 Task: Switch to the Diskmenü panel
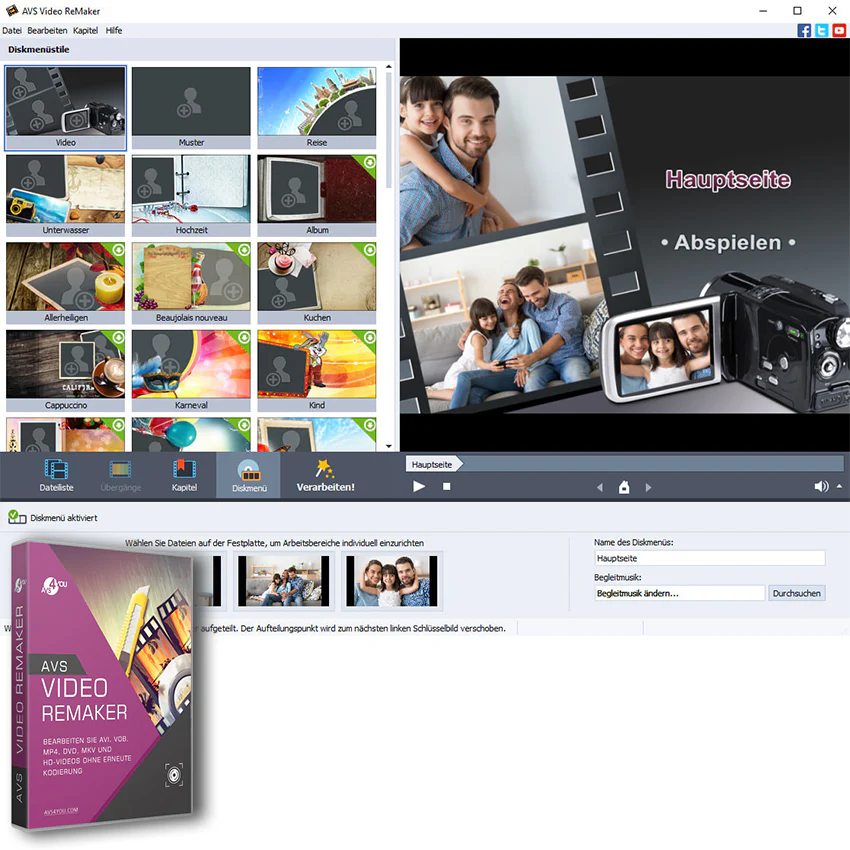[249, 475]
